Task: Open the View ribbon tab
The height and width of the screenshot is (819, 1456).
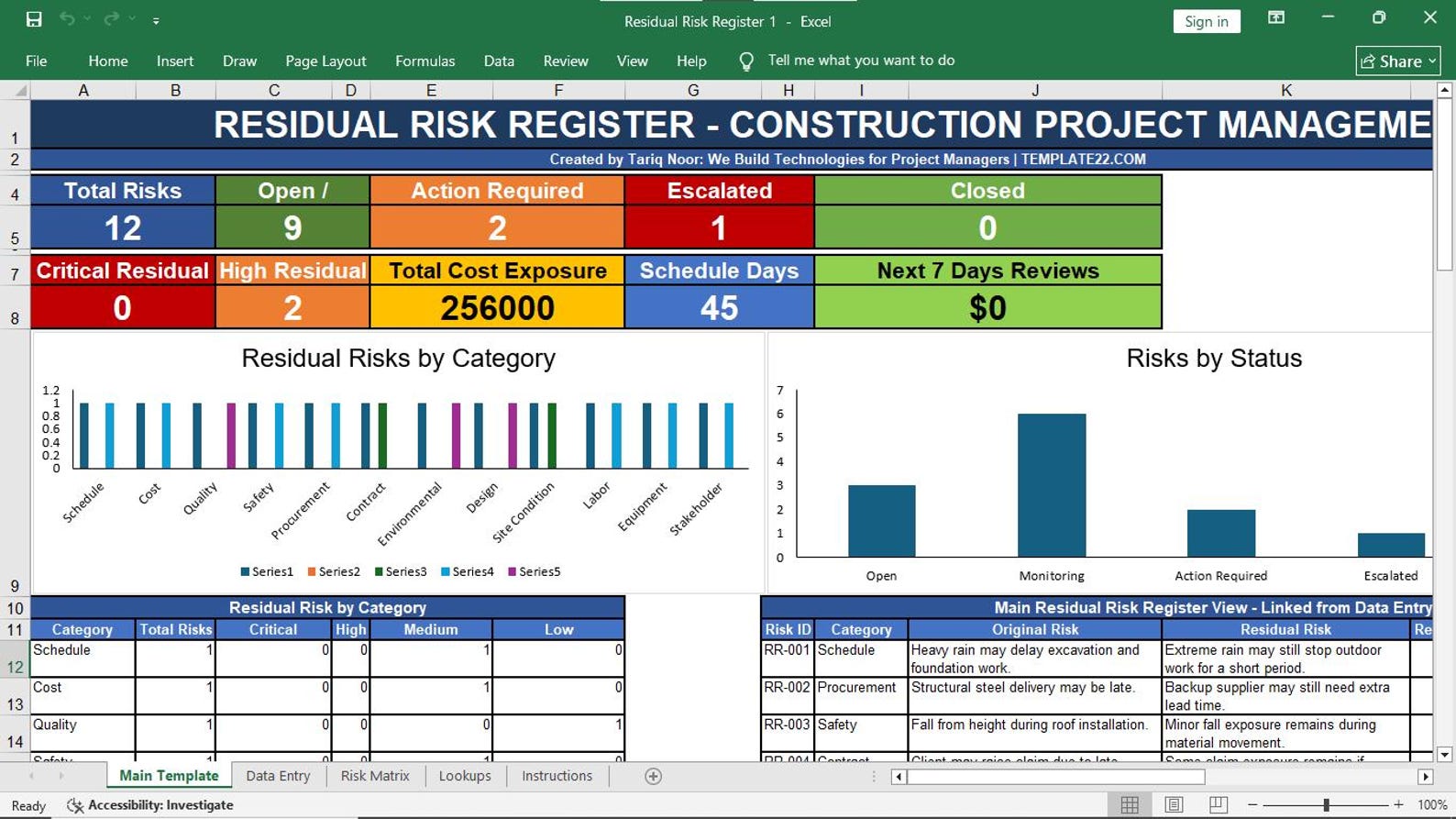Action: (632, 61)
